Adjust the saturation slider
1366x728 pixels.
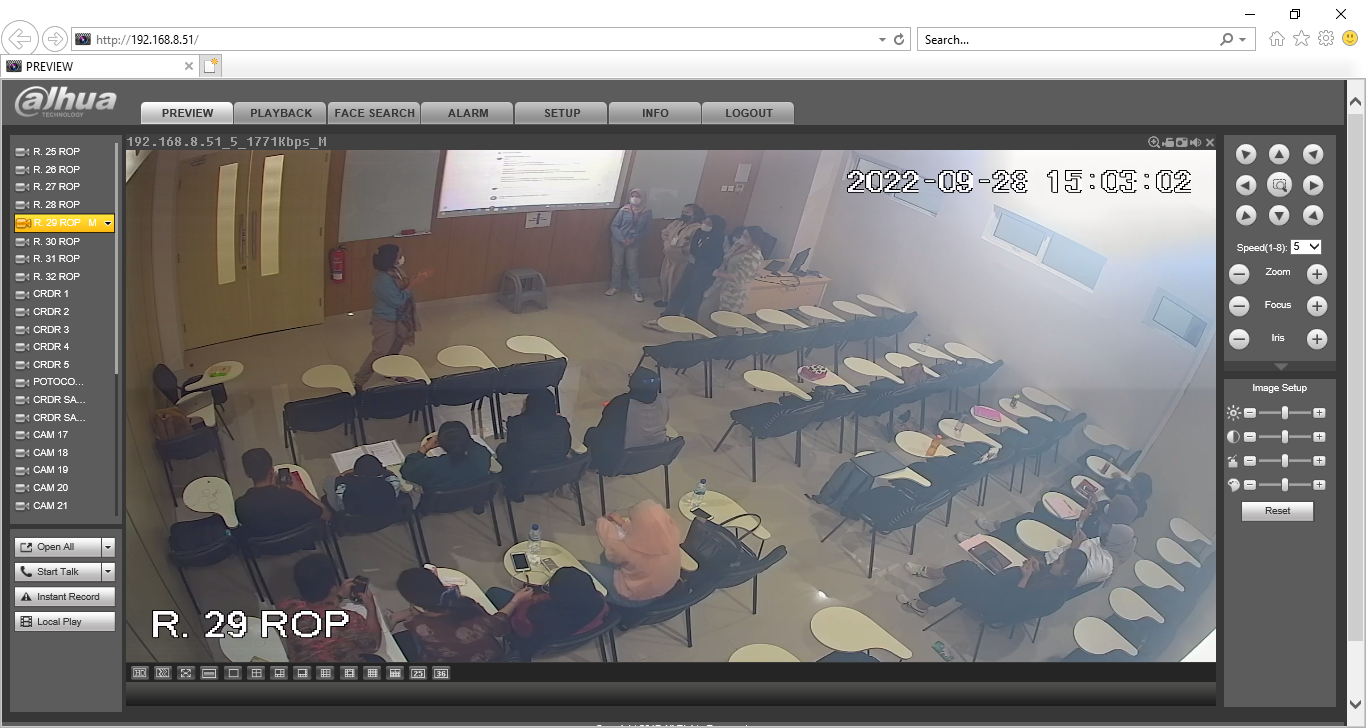click(x=1284, y=461)
